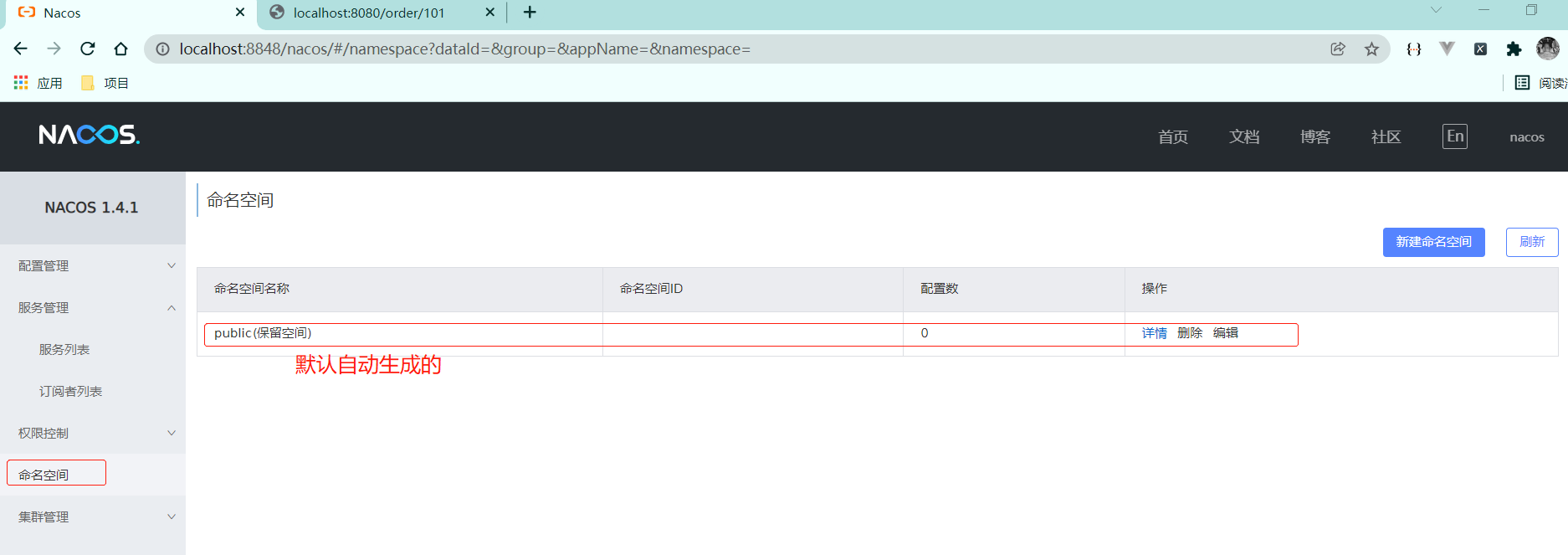
Task: Click the dark square X extension icon
Action: tap(1480, 49)
